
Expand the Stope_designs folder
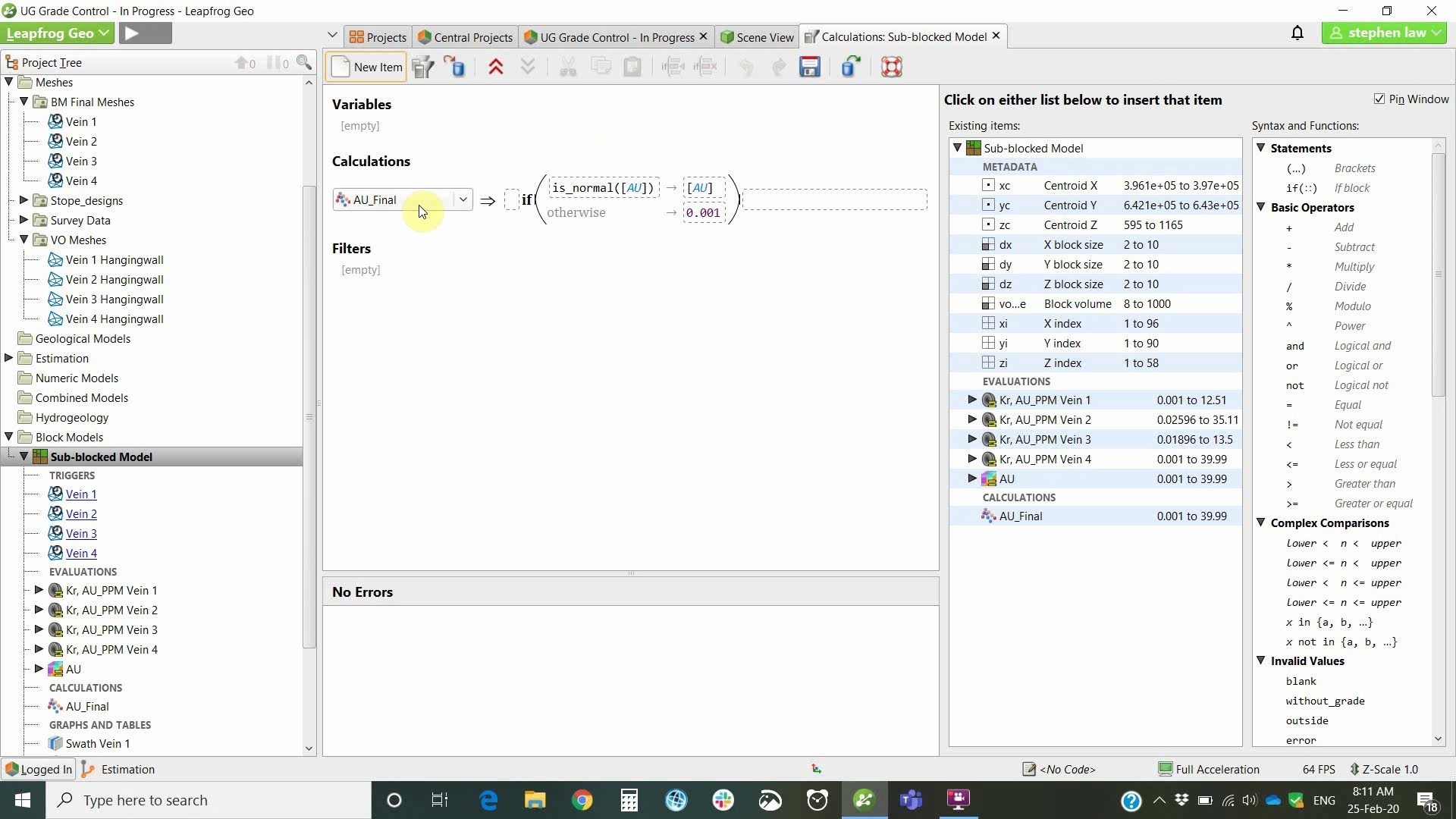pyautogui.click(x=24, y=200)
